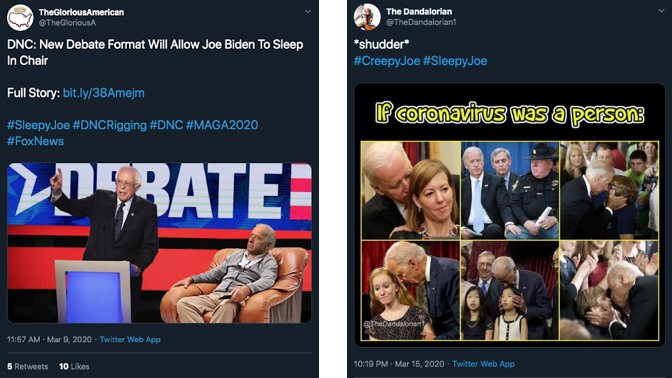The height and width of the screenshot is (378, 672).
Task: Open the bit.ly/38Amejm link
Action: (104, 93)
